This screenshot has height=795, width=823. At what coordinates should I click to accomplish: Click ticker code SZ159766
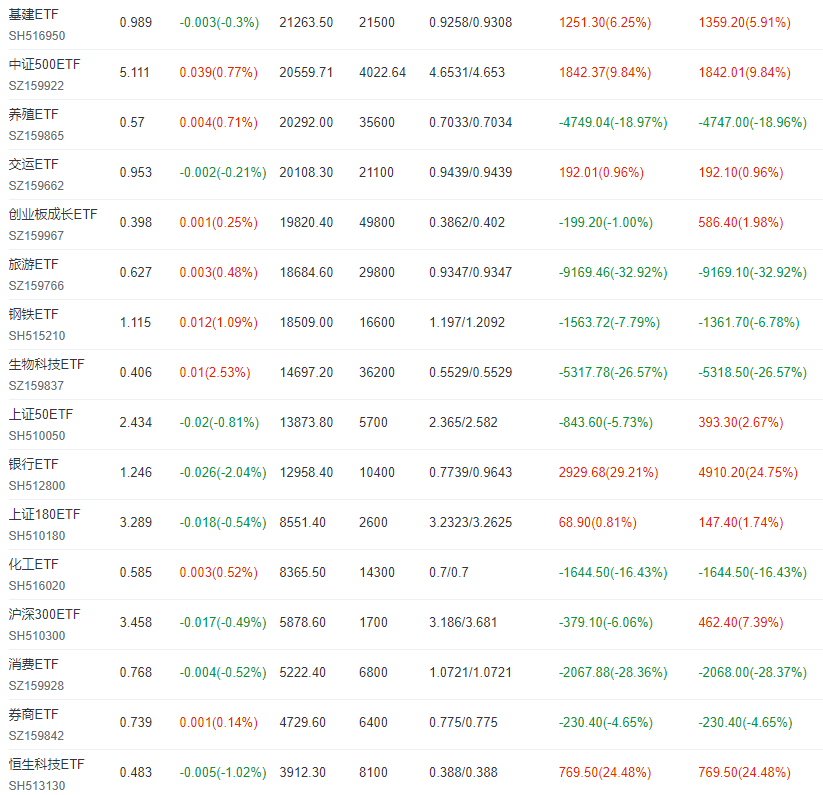click(x=36, y=285)
